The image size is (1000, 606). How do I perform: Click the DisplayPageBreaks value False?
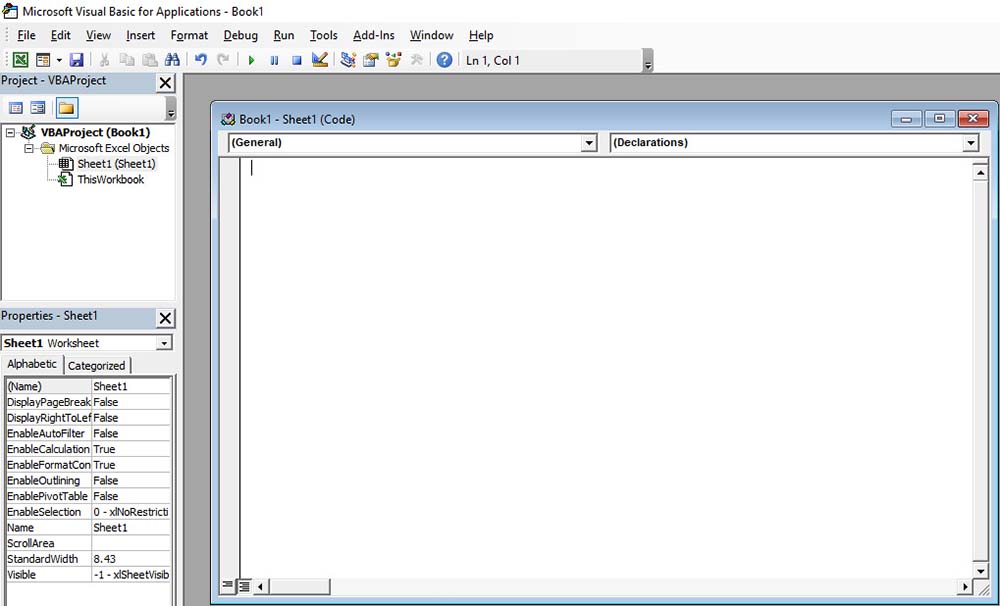(x=131, y=402)
